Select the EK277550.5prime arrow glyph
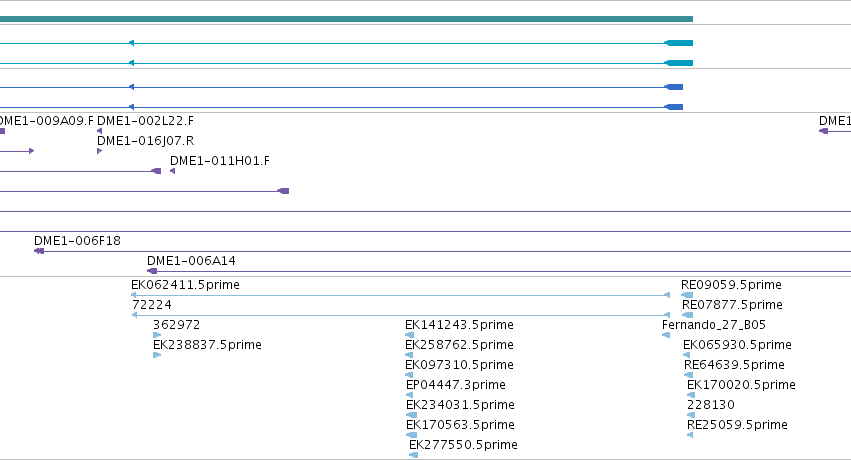Image resolution: width=851 pixels, height=460 pixels. click(414, 455)
